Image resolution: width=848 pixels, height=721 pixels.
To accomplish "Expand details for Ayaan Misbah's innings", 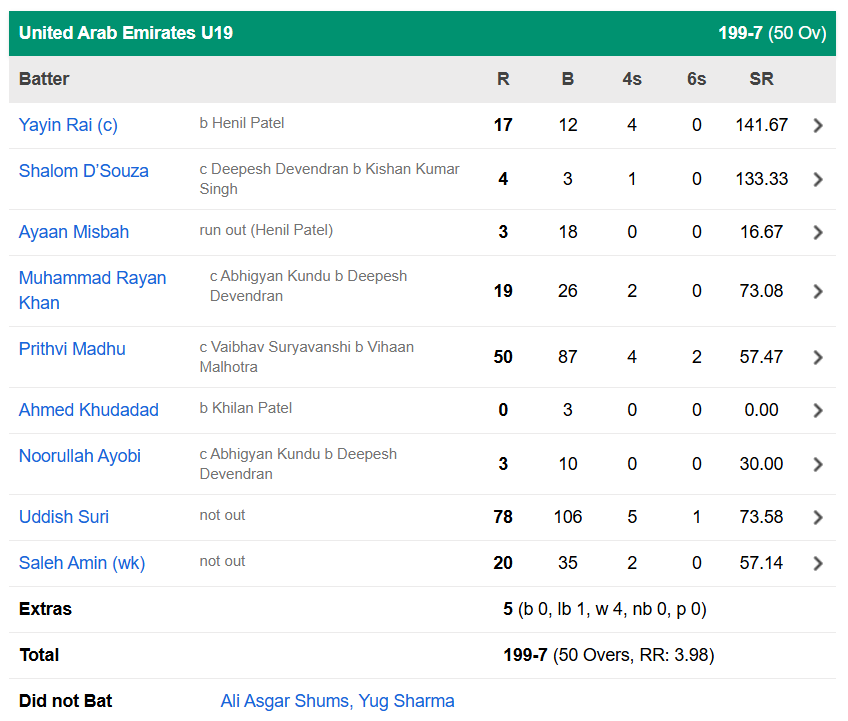I will point(818,231).
